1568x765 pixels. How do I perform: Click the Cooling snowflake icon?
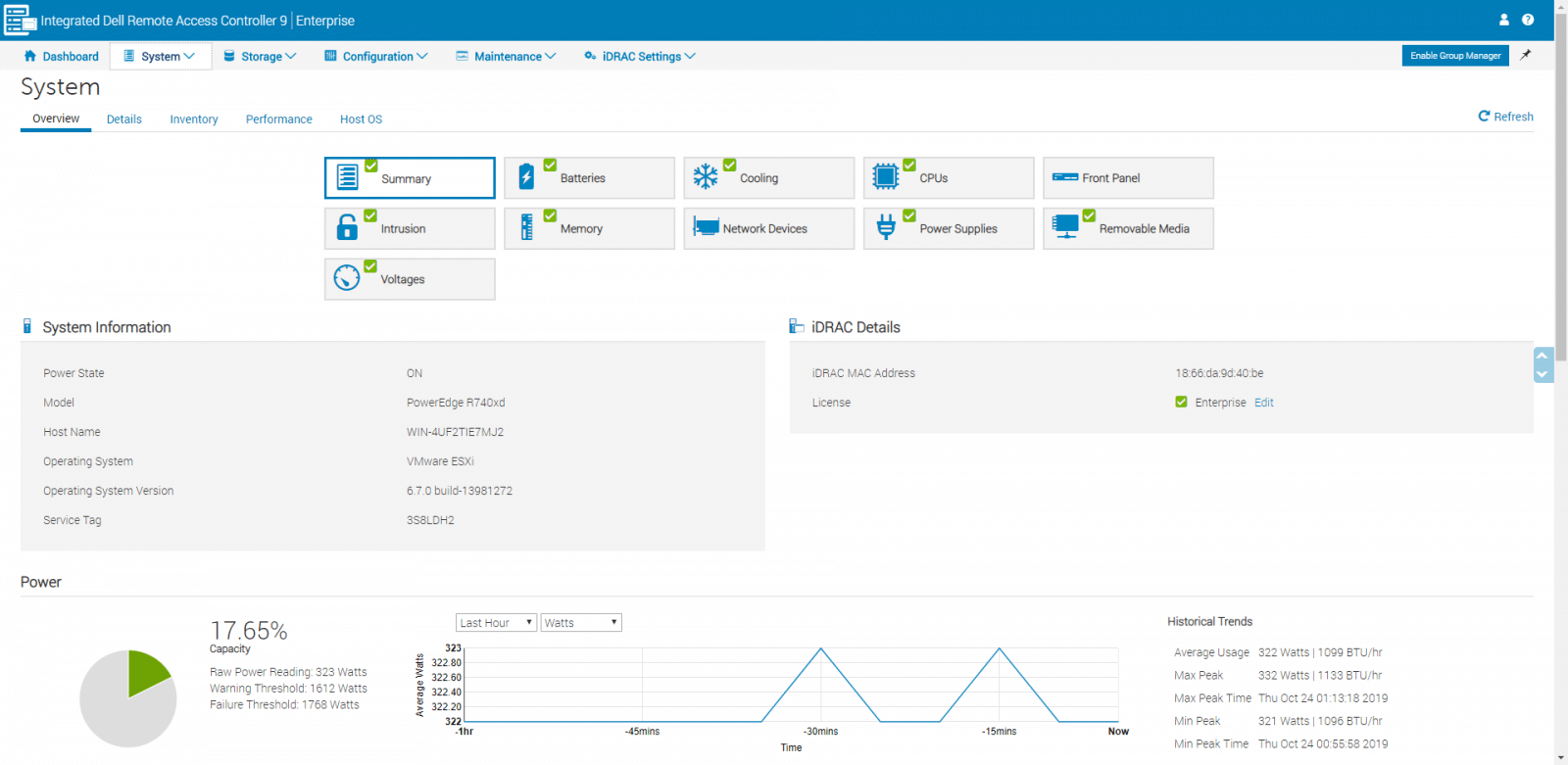[706, 176]
